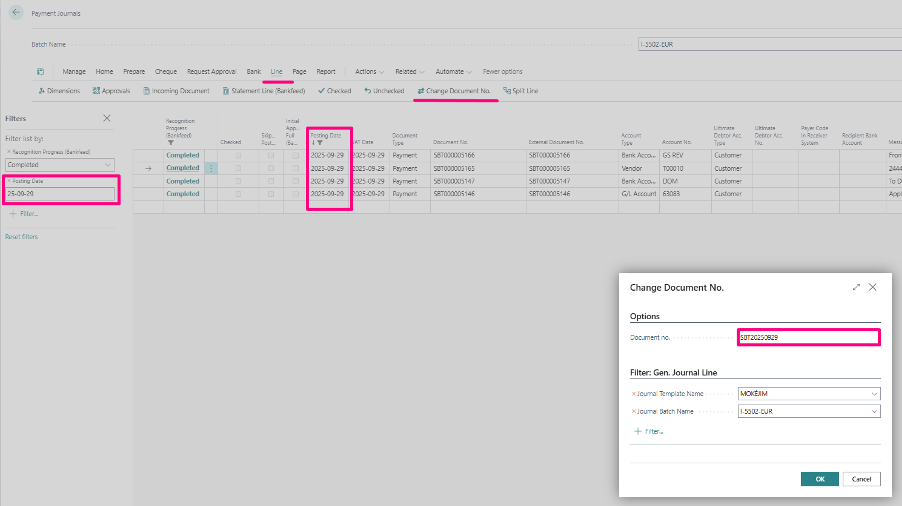Open the Manage menu
902x506 pixels.
tap(74, 72)
